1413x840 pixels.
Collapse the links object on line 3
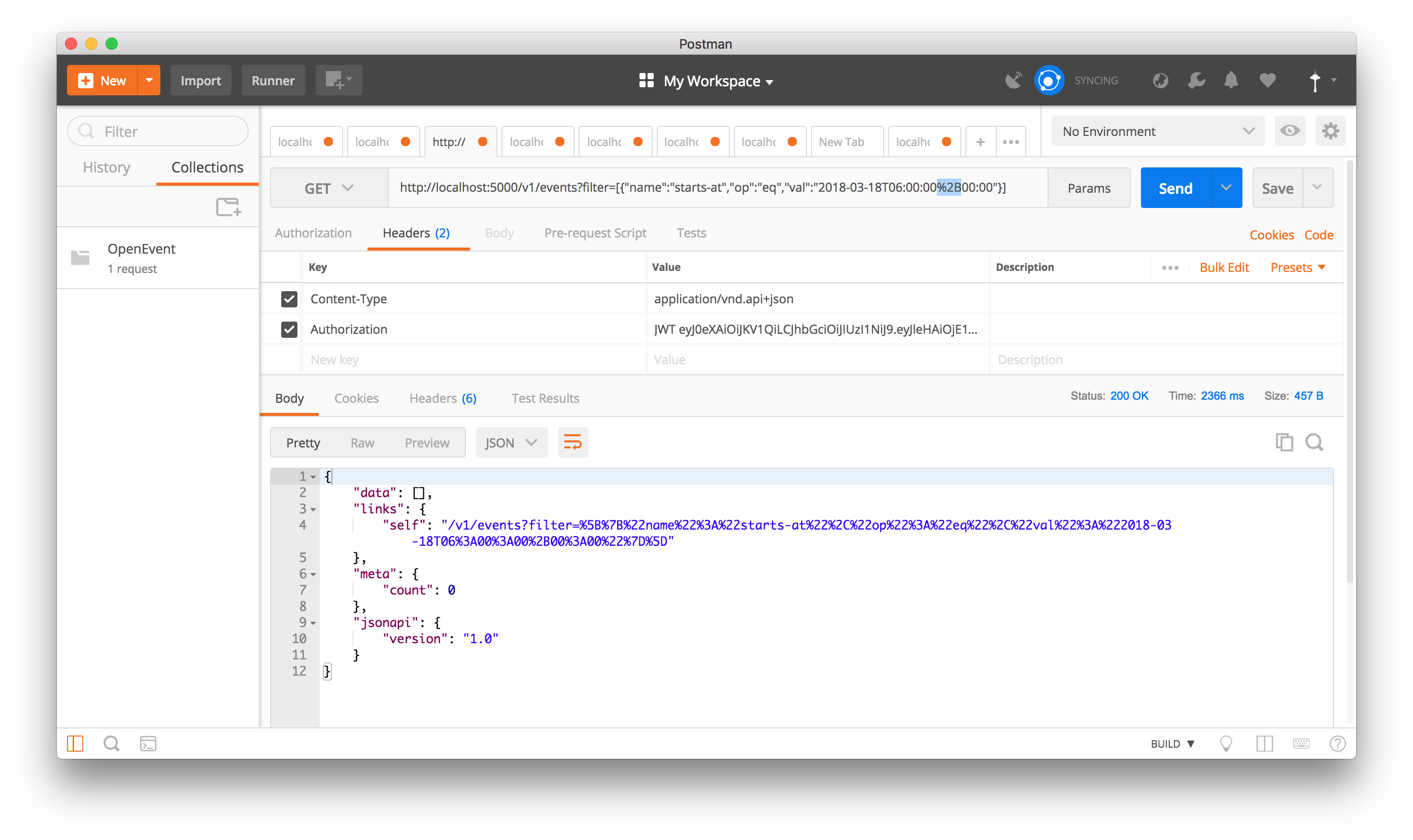click(x=313, y=509)
